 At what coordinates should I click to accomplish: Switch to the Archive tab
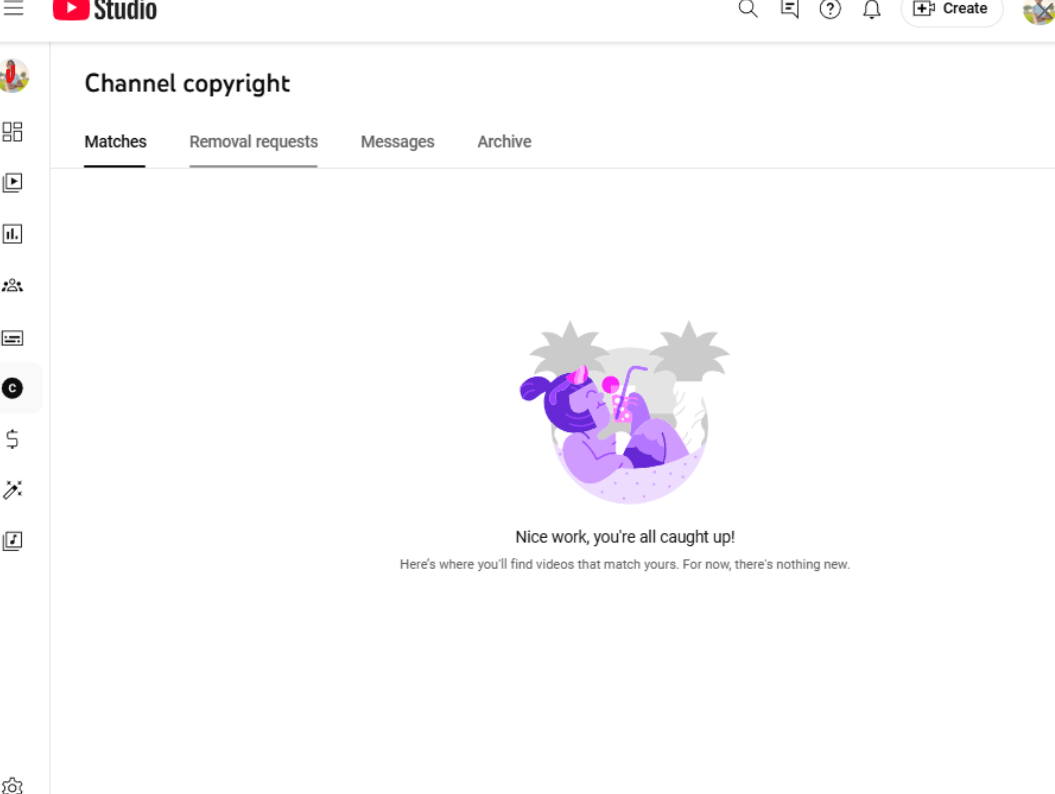[504, 142]
